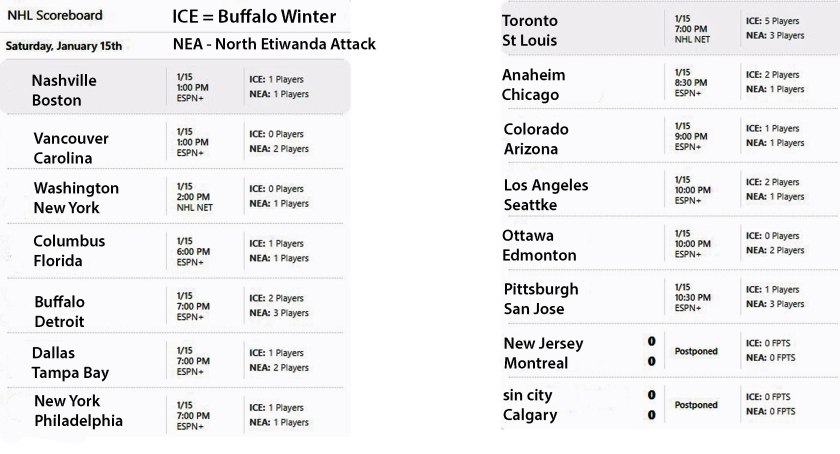The width and height of the screenshot is (840, 454).
Task: Select the Vancouver vs Carolina matchup
Action: [175, 142]
